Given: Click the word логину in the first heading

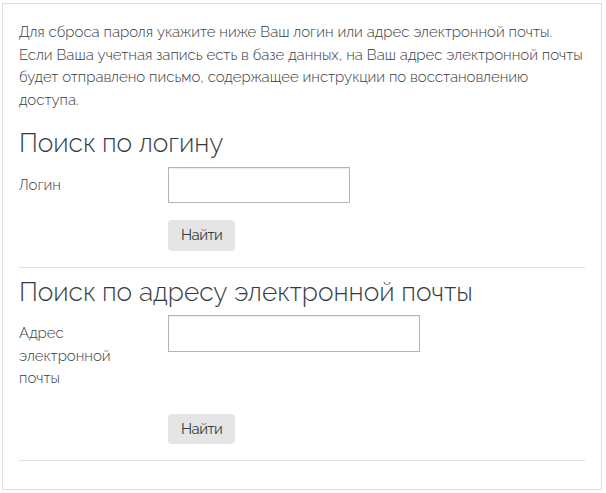Looking at the screenshot, I should pyautogui.click(x=181, y=144).
